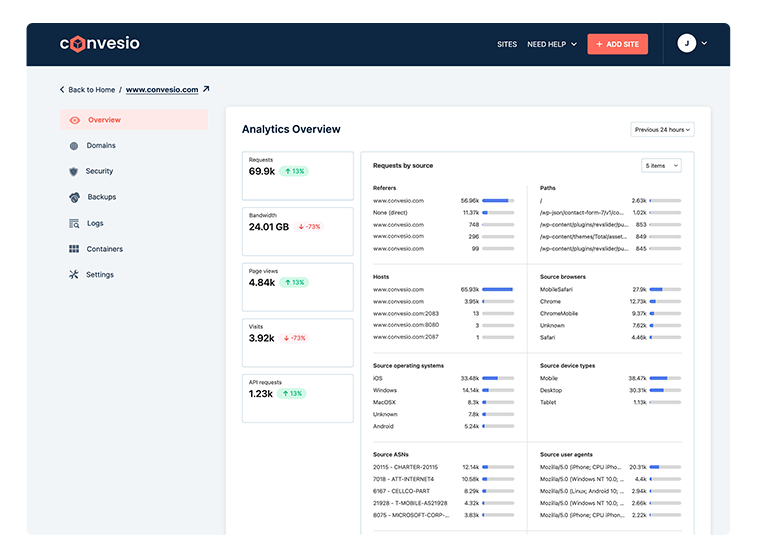Click the 21928 - T-MOBILE ASN row
The height and width of the screenshot is (554, 758).
tap(443, 503)
